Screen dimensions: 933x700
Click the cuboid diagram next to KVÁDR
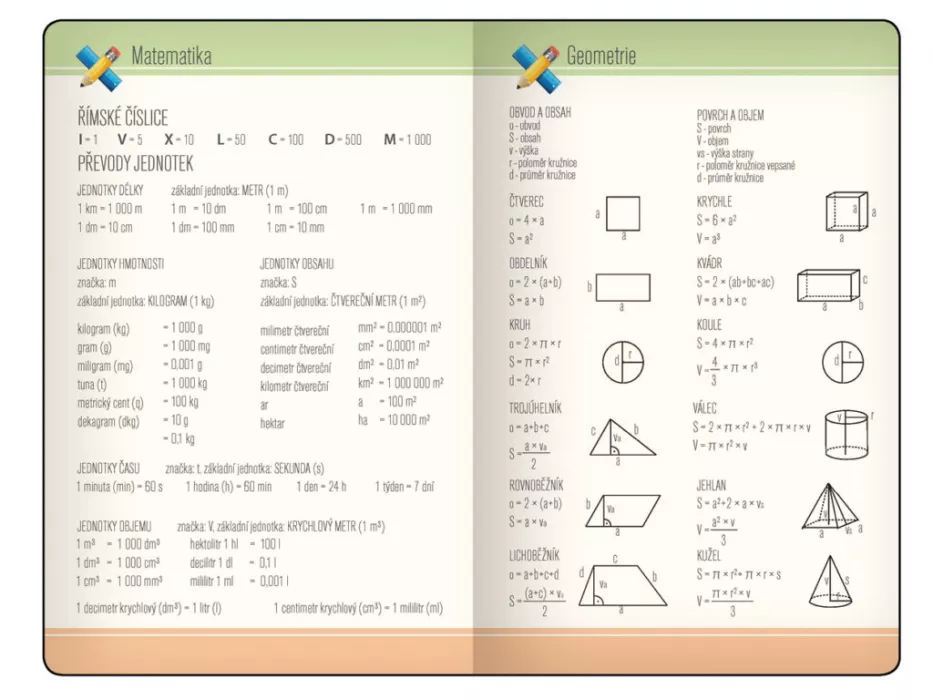point(828,286)
